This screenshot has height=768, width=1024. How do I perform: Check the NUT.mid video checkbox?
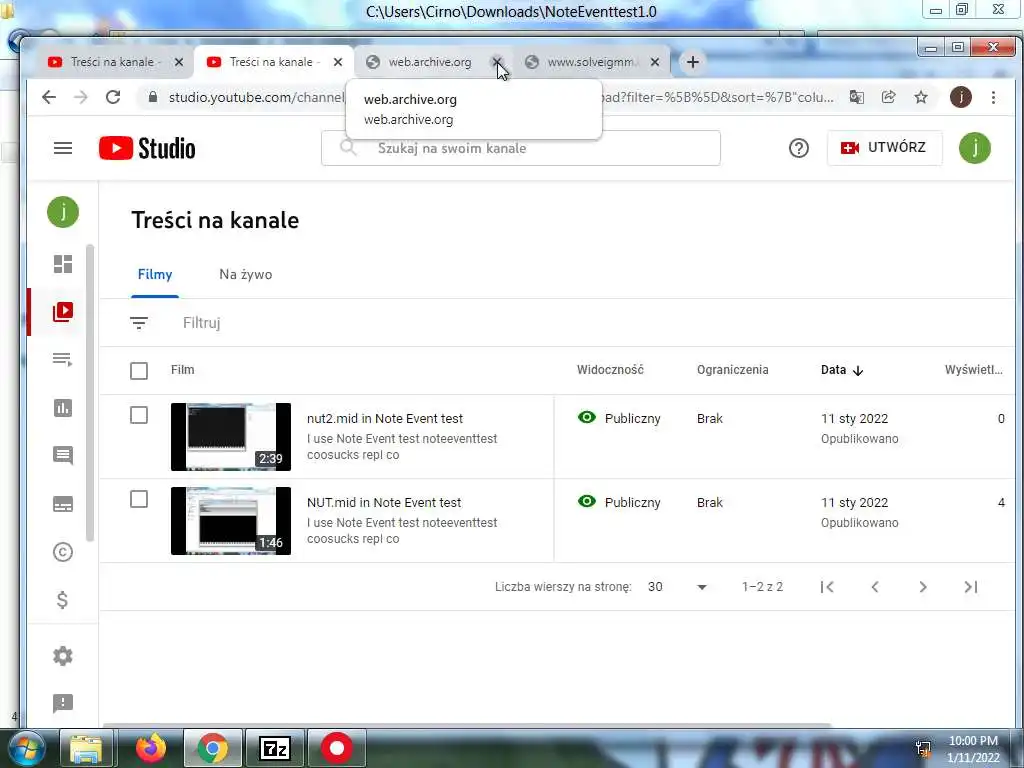(139, 500)
